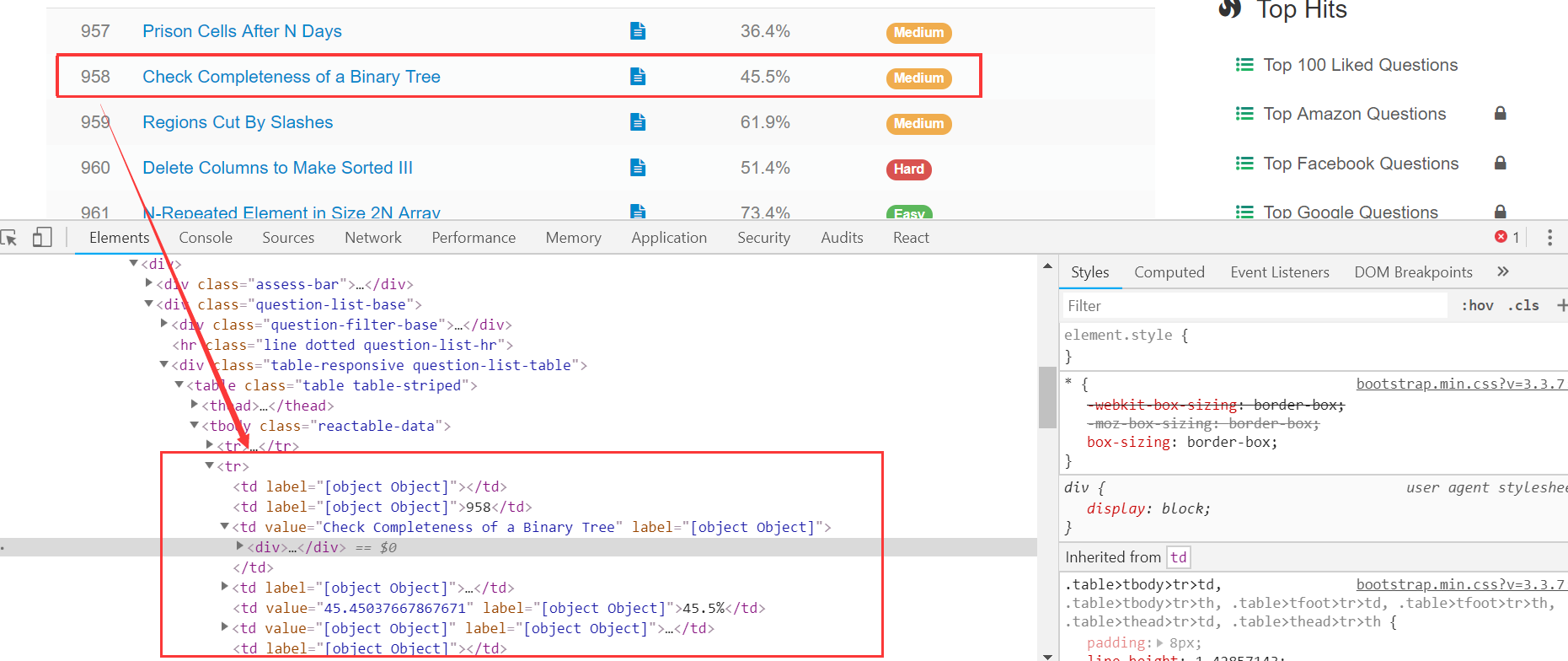Open solution icon for Regions Cut By Slashes
1568x661 pixels.
tap(638, 122)
